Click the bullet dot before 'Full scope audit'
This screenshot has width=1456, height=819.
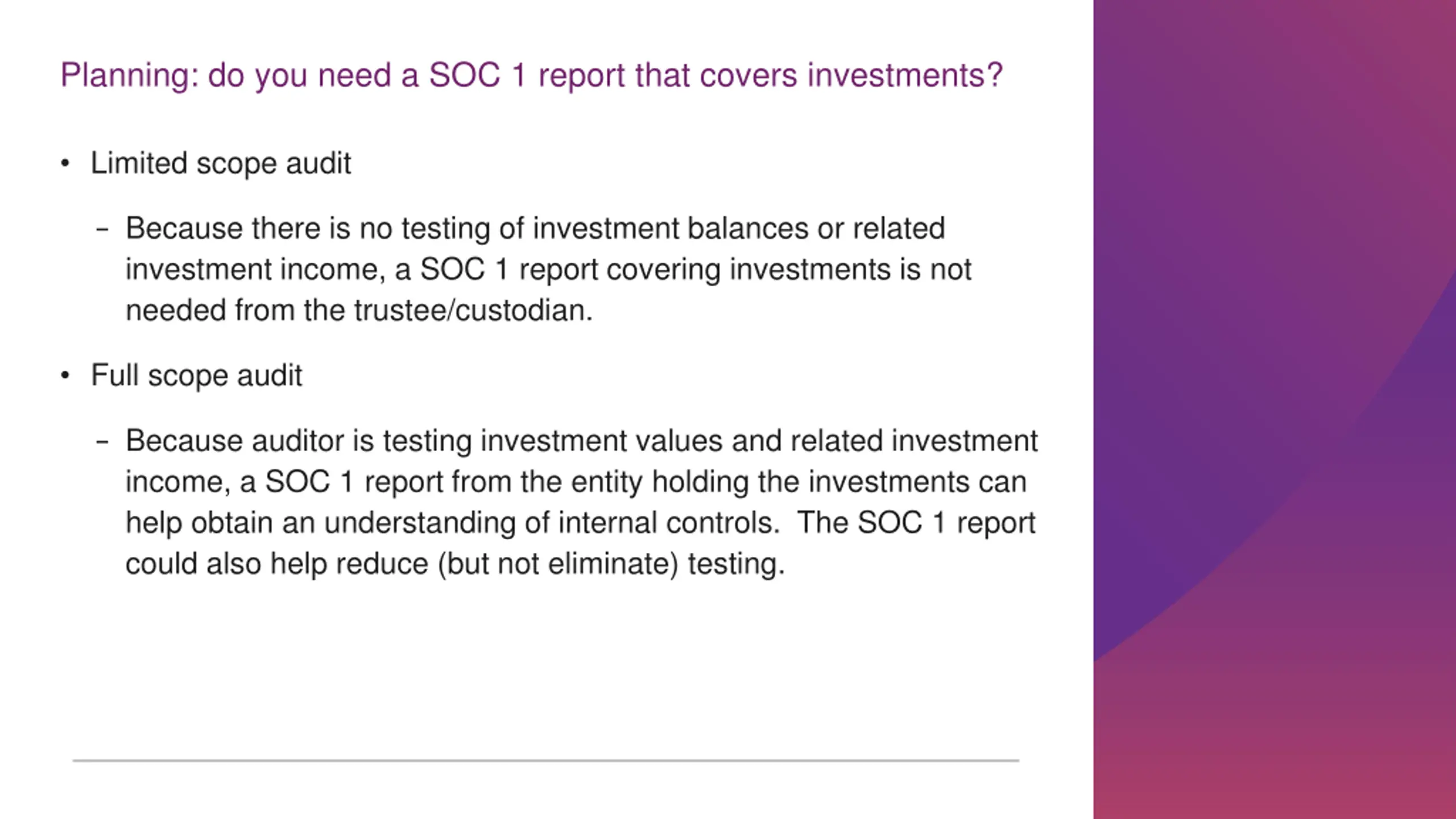point(65,375)
